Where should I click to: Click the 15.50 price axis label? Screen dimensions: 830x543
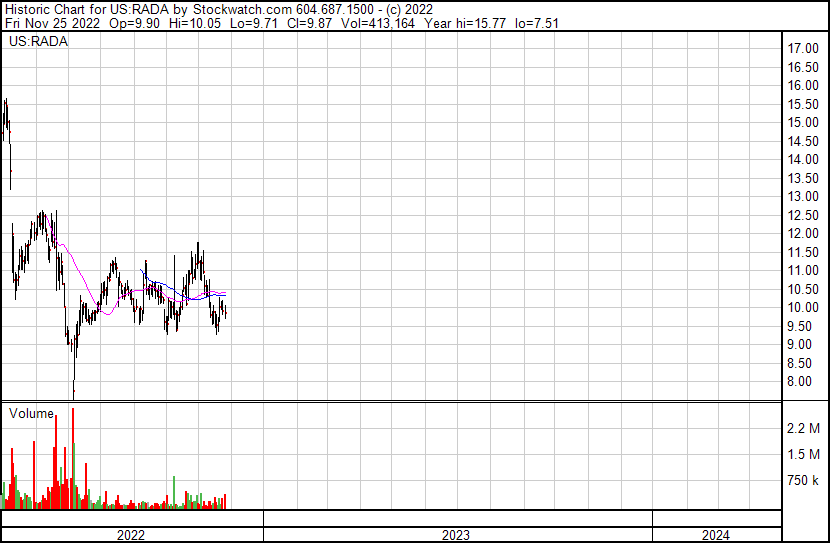point(803,104)
